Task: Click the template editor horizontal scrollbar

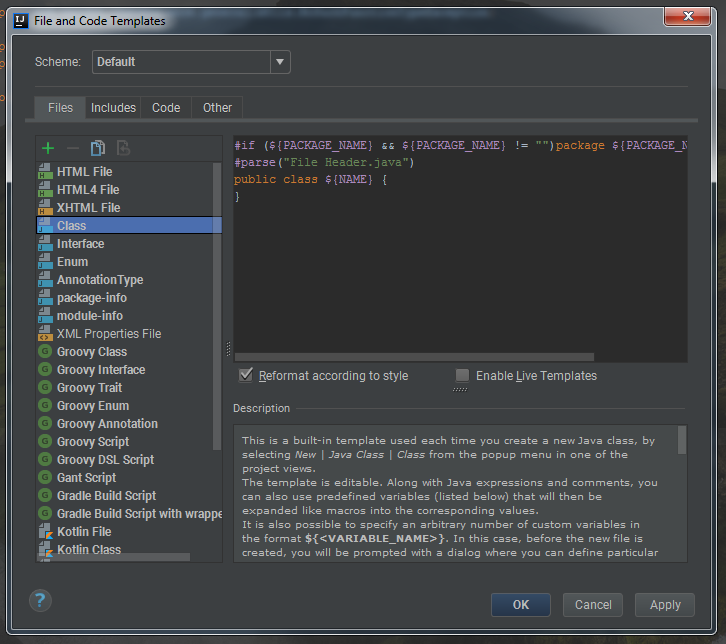Action: (414, 357)
